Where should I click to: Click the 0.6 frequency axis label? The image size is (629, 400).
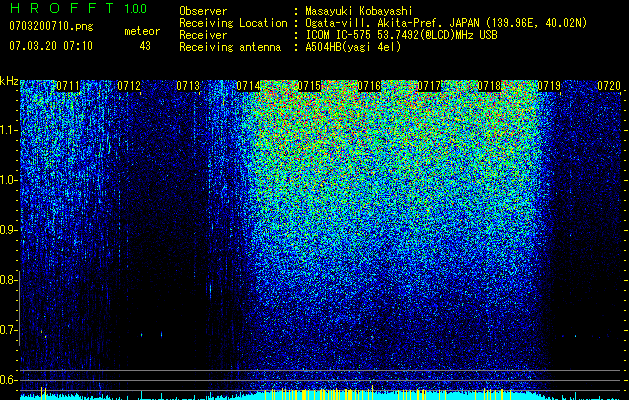click(7, 380)
